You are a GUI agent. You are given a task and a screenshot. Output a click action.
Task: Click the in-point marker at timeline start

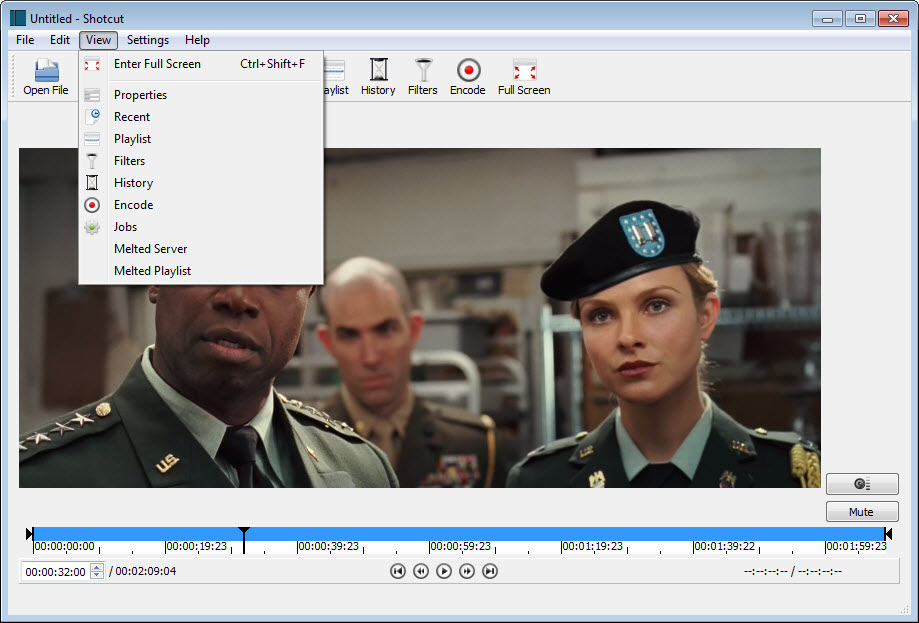[x=30, y=533]
